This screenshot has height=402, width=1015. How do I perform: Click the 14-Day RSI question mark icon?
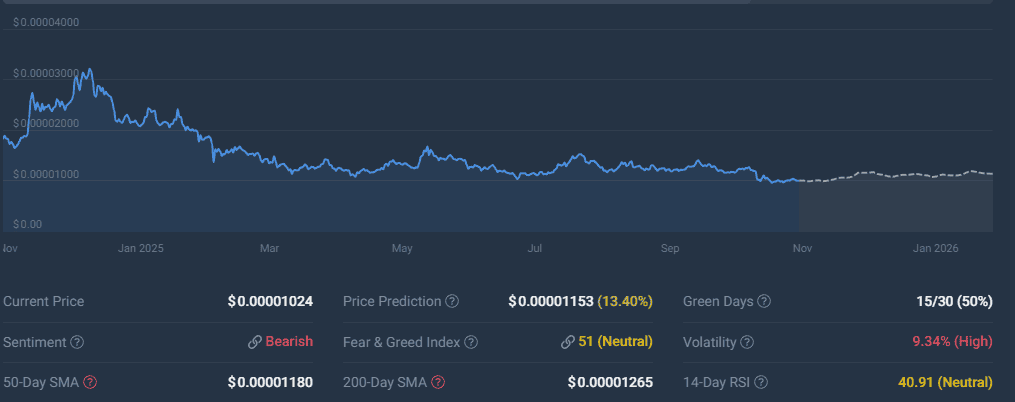761,382
